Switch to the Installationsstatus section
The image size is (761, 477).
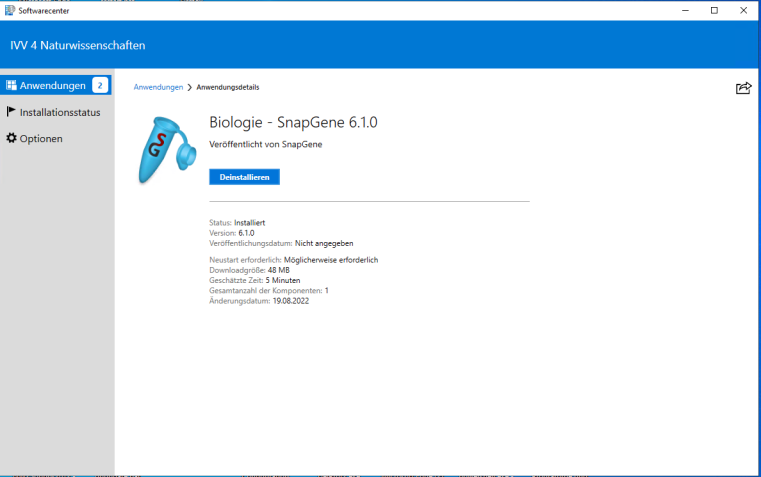pyautogui.click(x=60, y=112)
